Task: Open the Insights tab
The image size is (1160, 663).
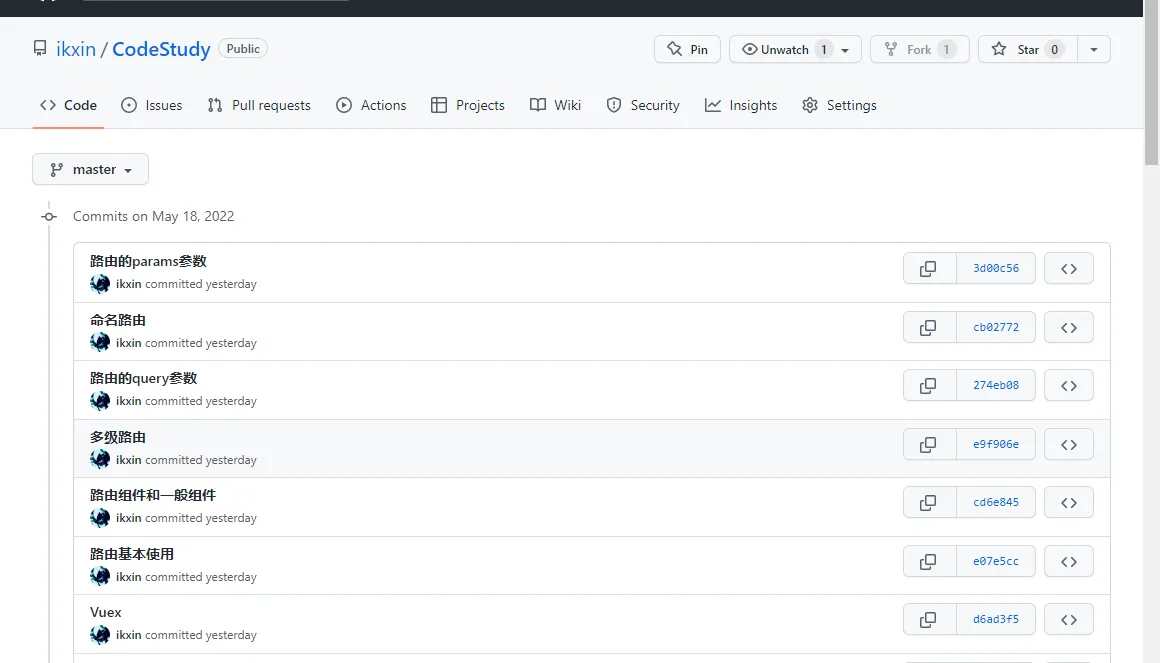Action: pos(741,105)
